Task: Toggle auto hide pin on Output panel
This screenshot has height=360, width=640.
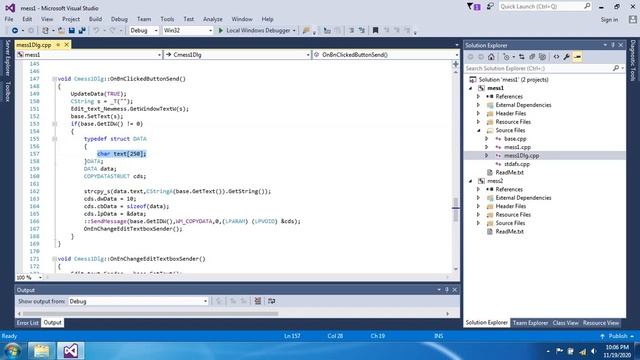Action: pyautogui.click(x=447, y=290)
